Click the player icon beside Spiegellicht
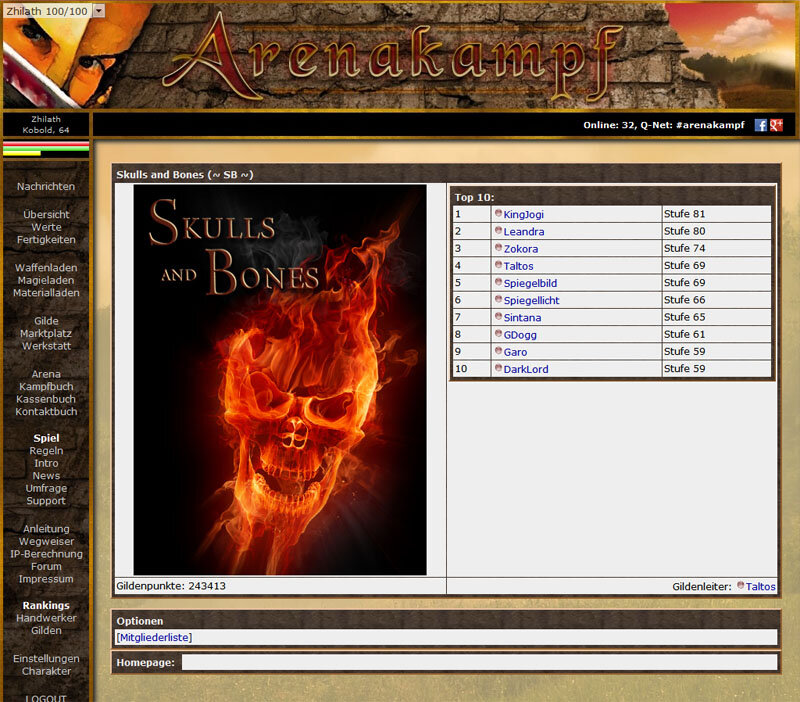The height and width of the screenshot is (702, 800). (x=500, y=300)
